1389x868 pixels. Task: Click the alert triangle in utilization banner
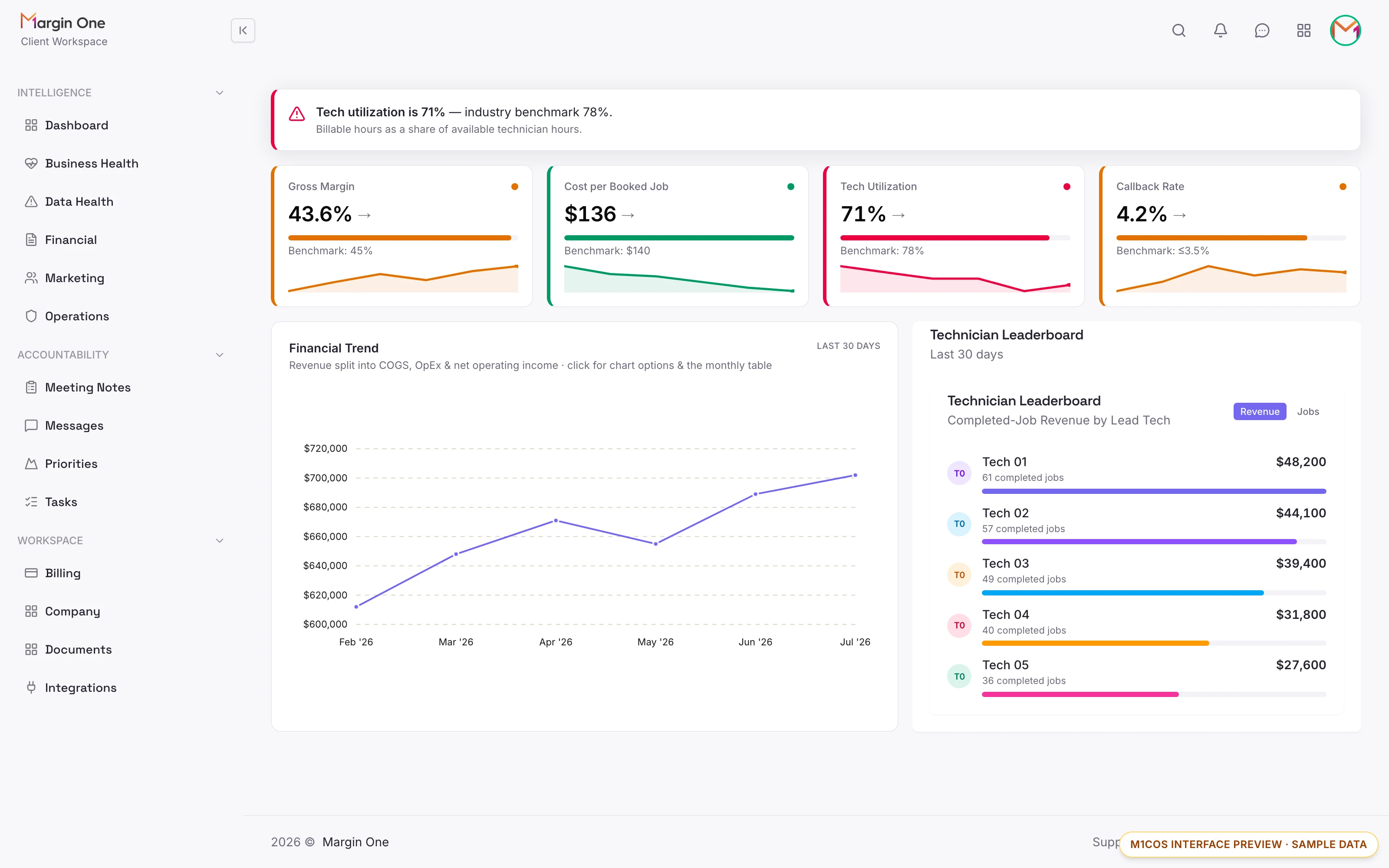coord(297,114)
